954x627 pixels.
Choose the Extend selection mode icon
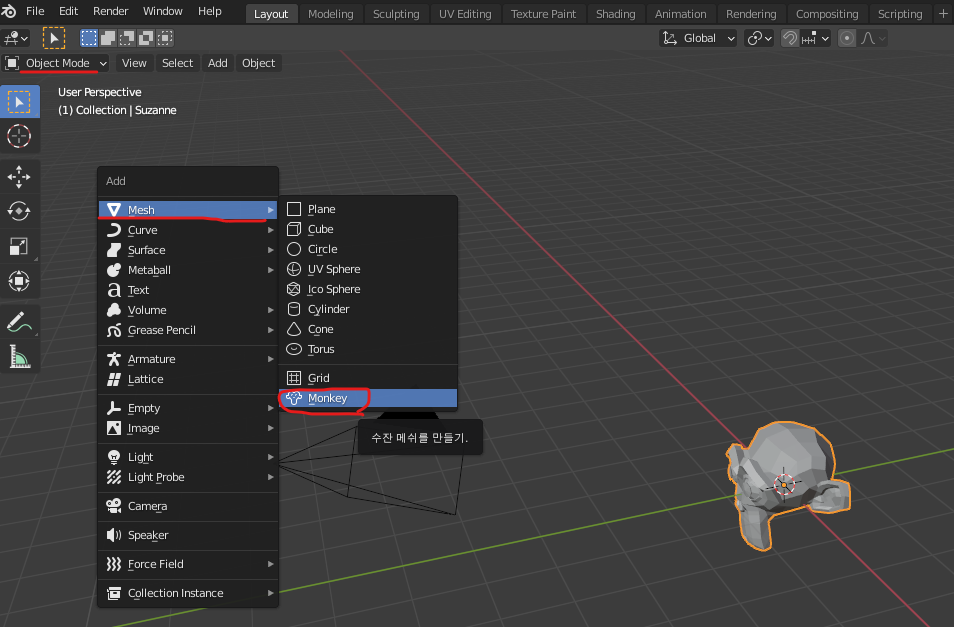pos(108,38)
